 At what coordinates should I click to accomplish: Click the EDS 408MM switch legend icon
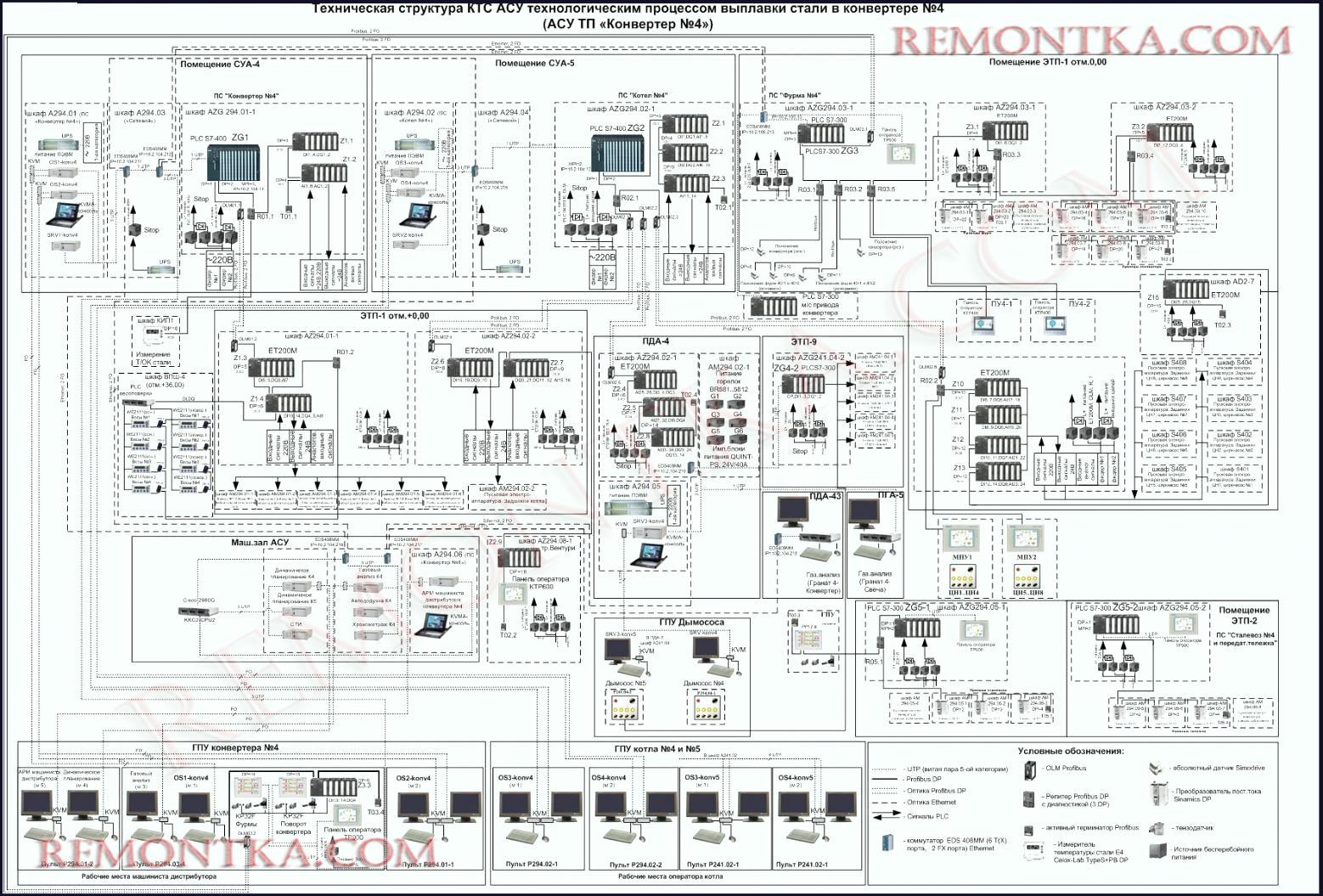click(888, 843)
